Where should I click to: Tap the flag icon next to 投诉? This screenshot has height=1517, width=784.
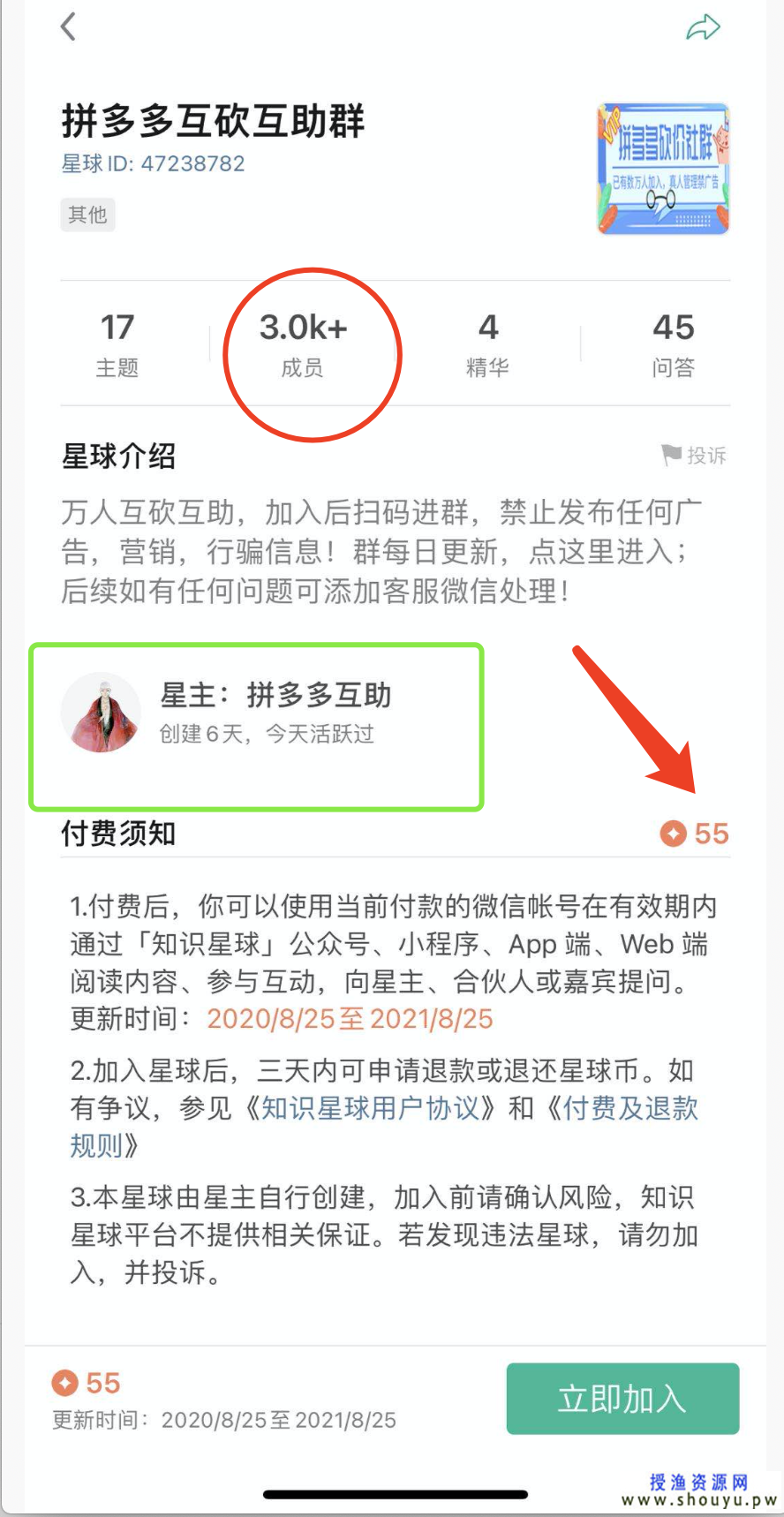pos(671,455)
